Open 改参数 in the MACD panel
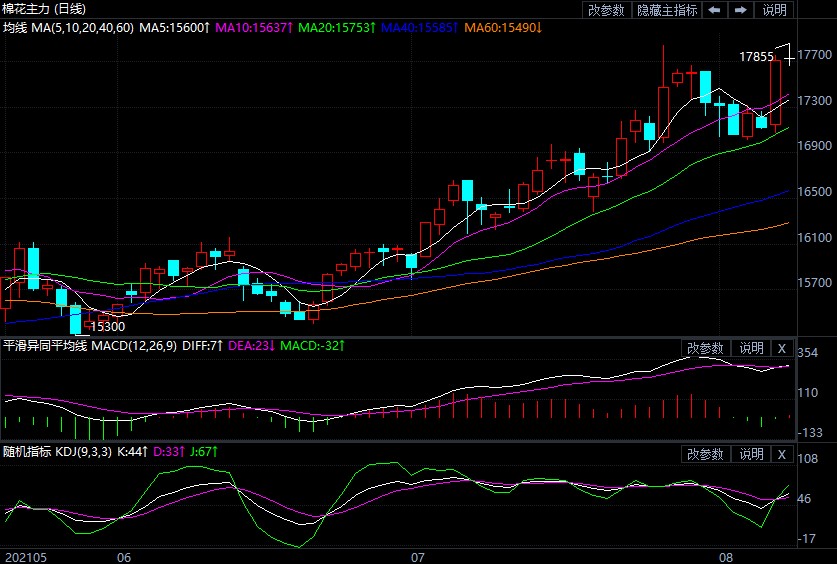837x564 pixels. 705,348
